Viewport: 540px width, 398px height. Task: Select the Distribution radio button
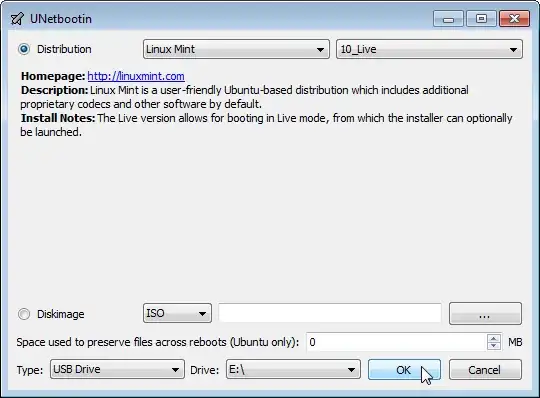[24, 49]
